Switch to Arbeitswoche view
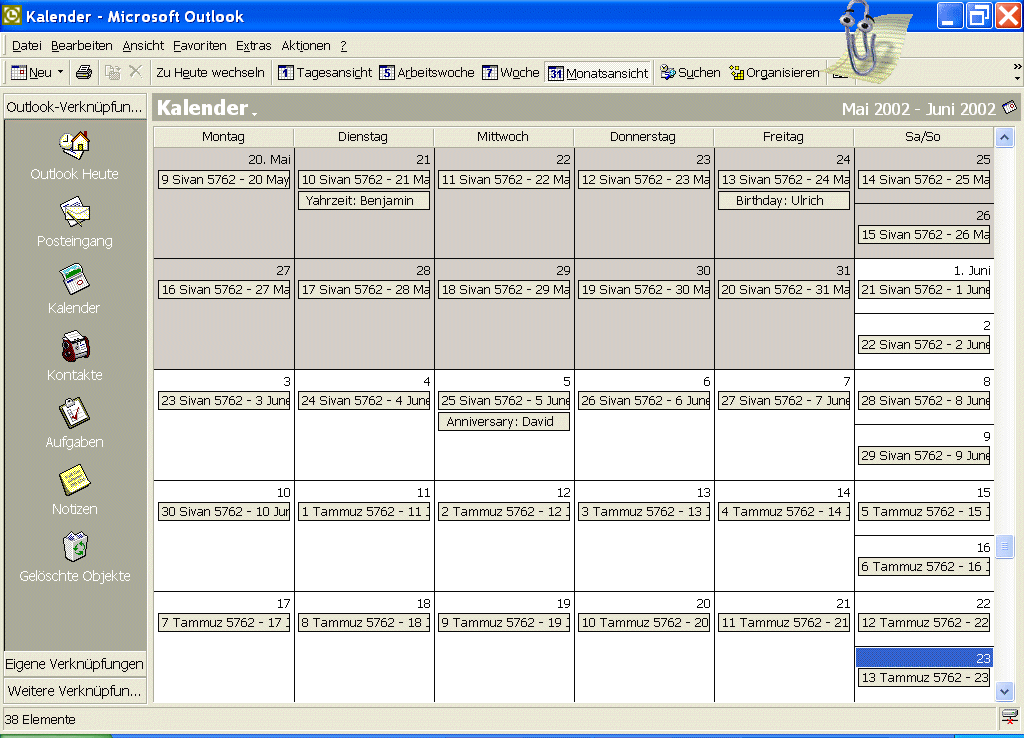1024x738 pixels. (426, 72)
